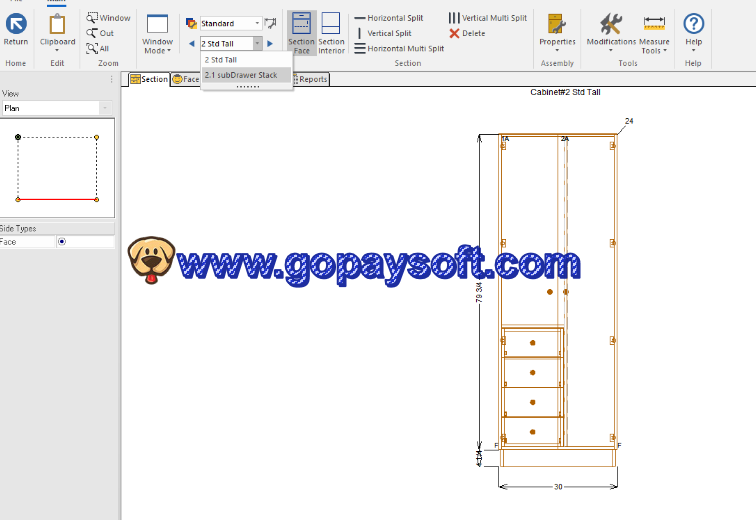Open the Help menu
This screenshot has height=520, width=756.
pos(694,33)
